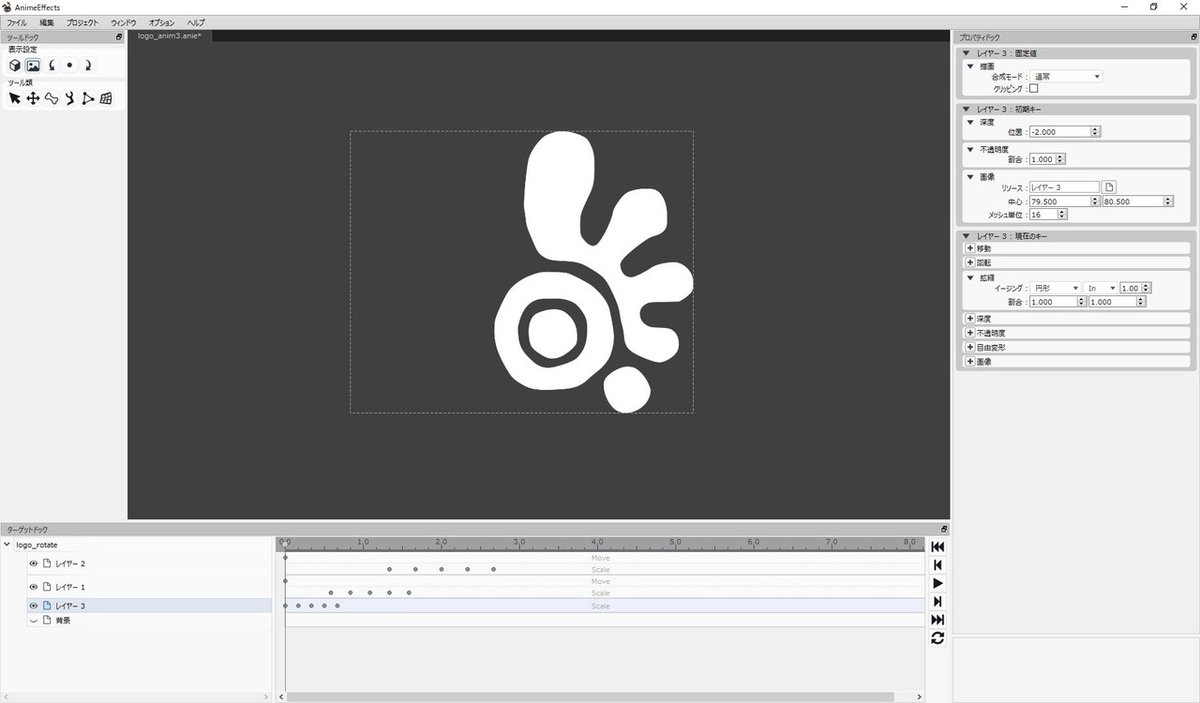This screenshot has width=1200, height=703.
Task: Expand the 画像 current key section
Action: tap(969, 361)
